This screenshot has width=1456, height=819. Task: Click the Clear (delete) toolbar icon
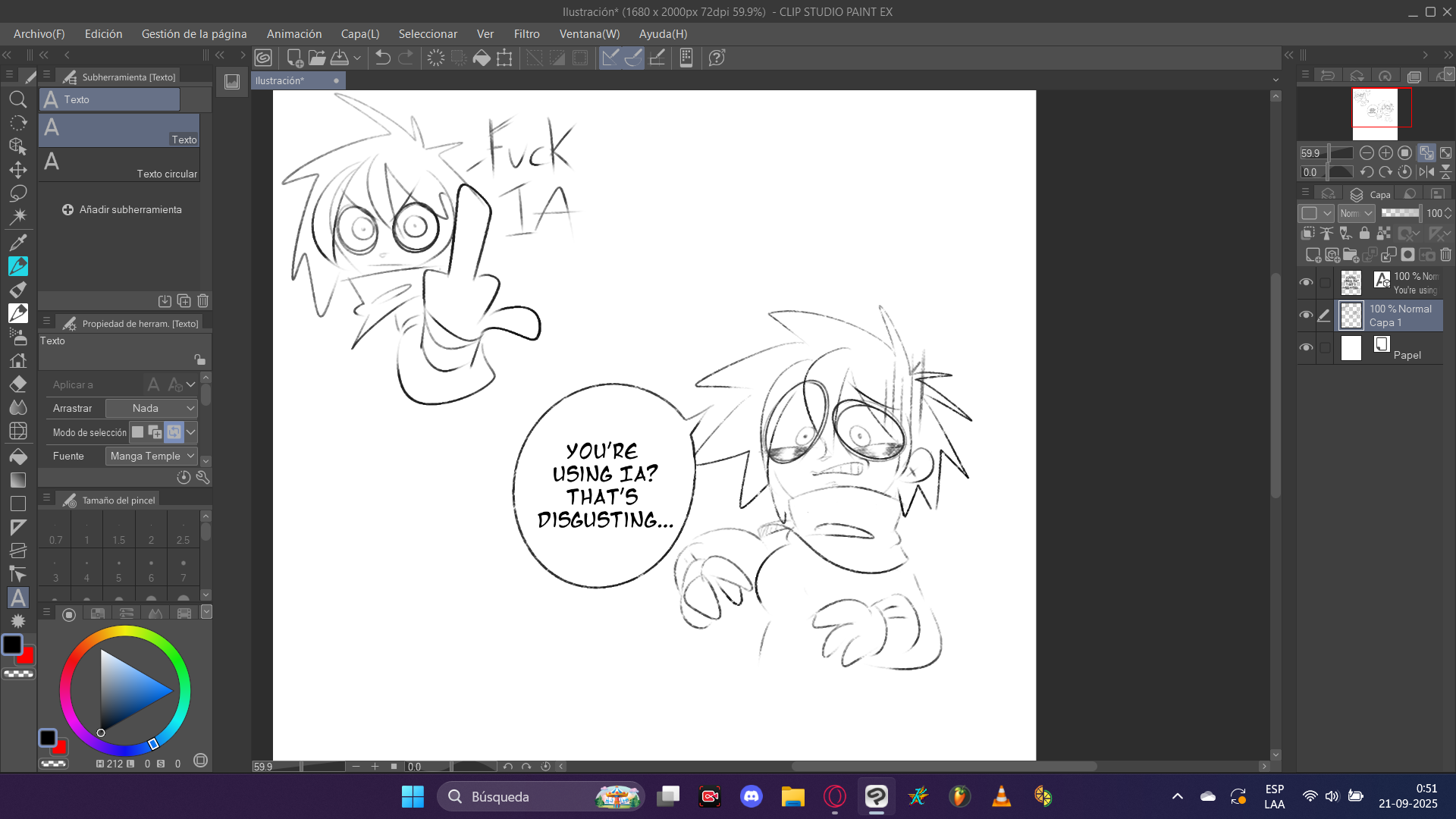436,58
